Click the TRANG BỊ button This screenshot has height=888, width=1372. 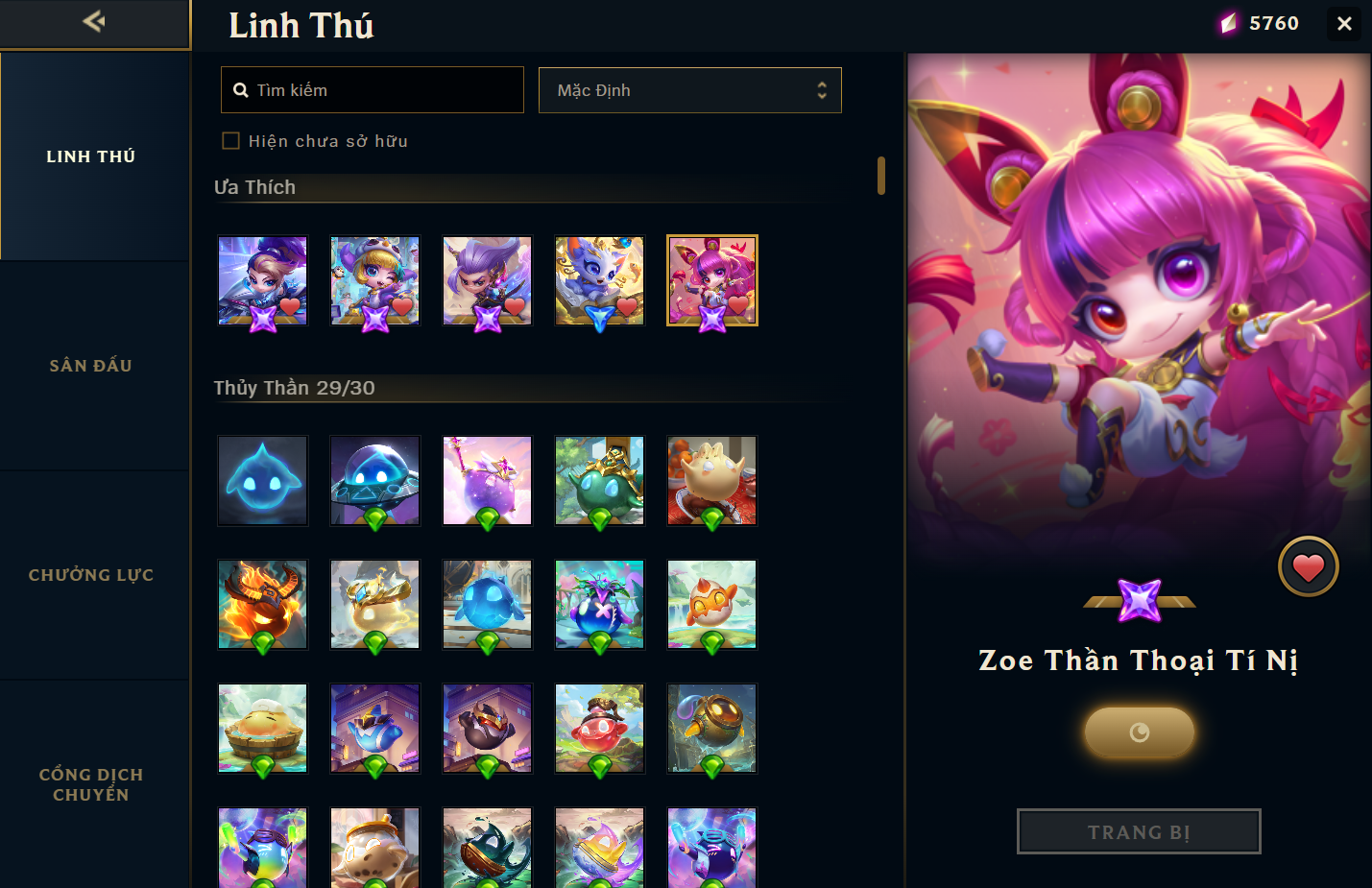coord(1139,831)
